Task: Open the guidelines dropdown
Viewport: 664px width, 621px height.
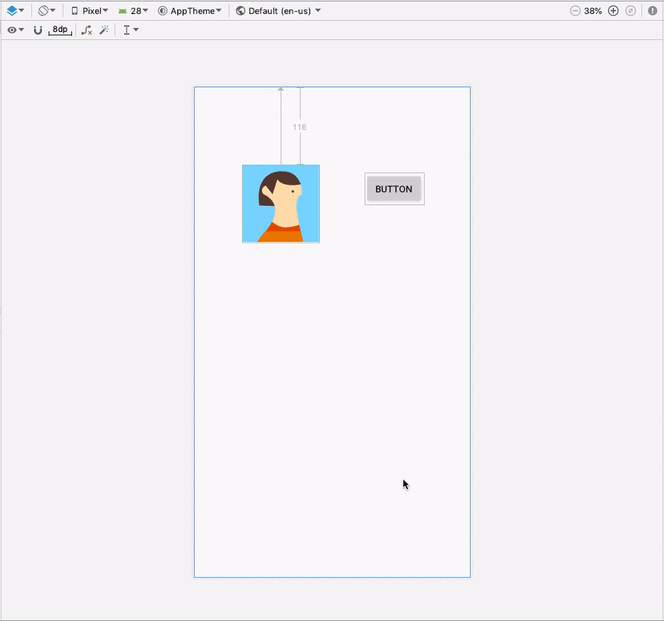Action: point(130,30)
